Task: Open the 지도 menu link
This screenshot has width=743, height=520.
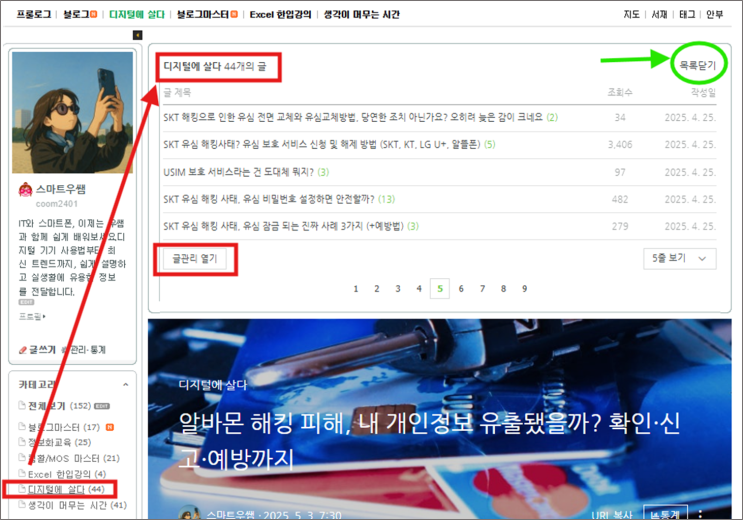Action: [x=631, y=15]
